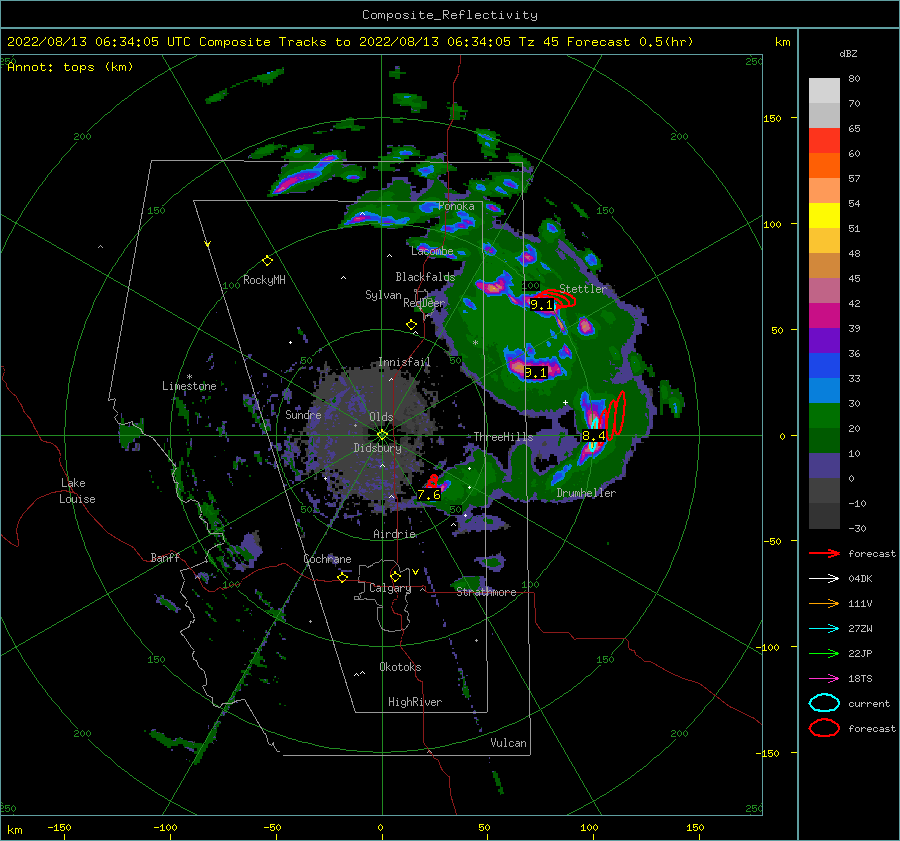Click the yellow radar-site diamond near Olds
This screenshot has height=841, width=900.
pos(382,435)
